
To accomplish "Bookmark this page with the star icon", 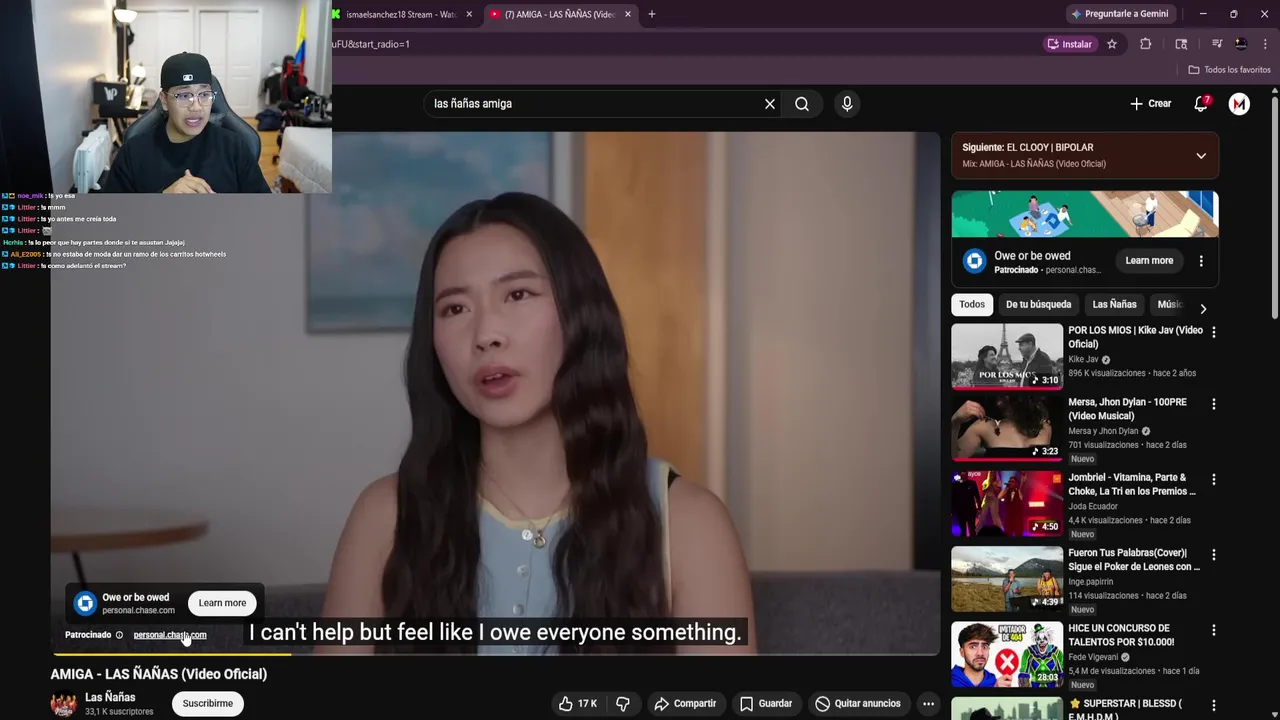I will [1112, 44].
